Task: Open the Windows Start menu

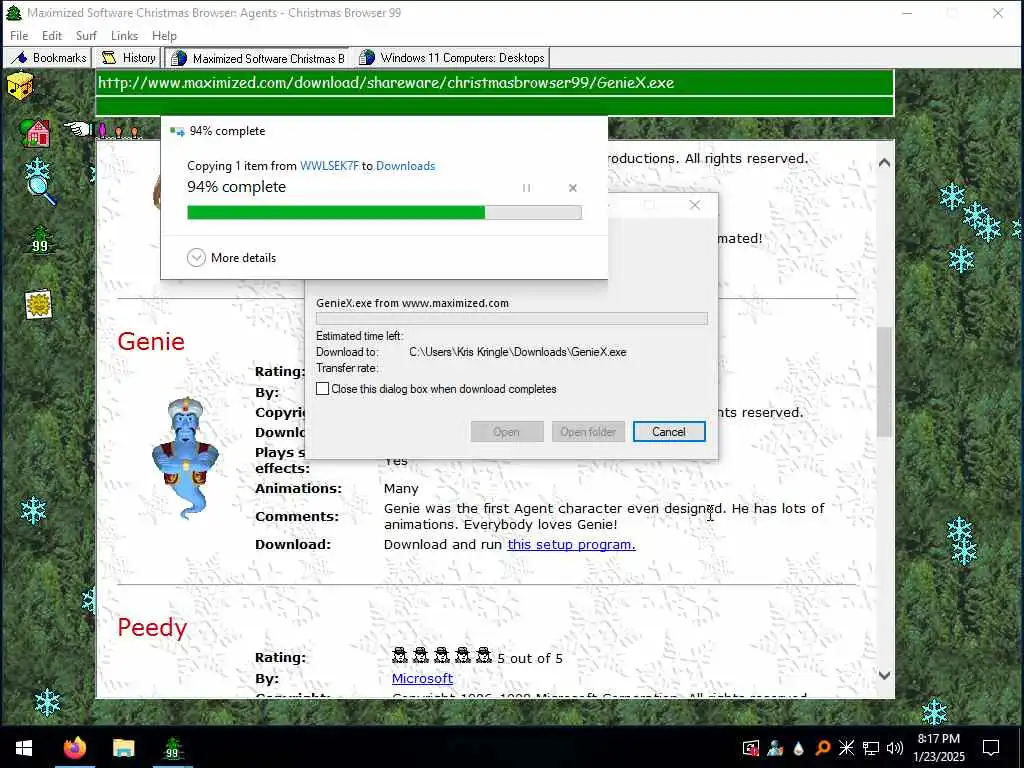Action: pyautogui.click(x=24, y=747)
